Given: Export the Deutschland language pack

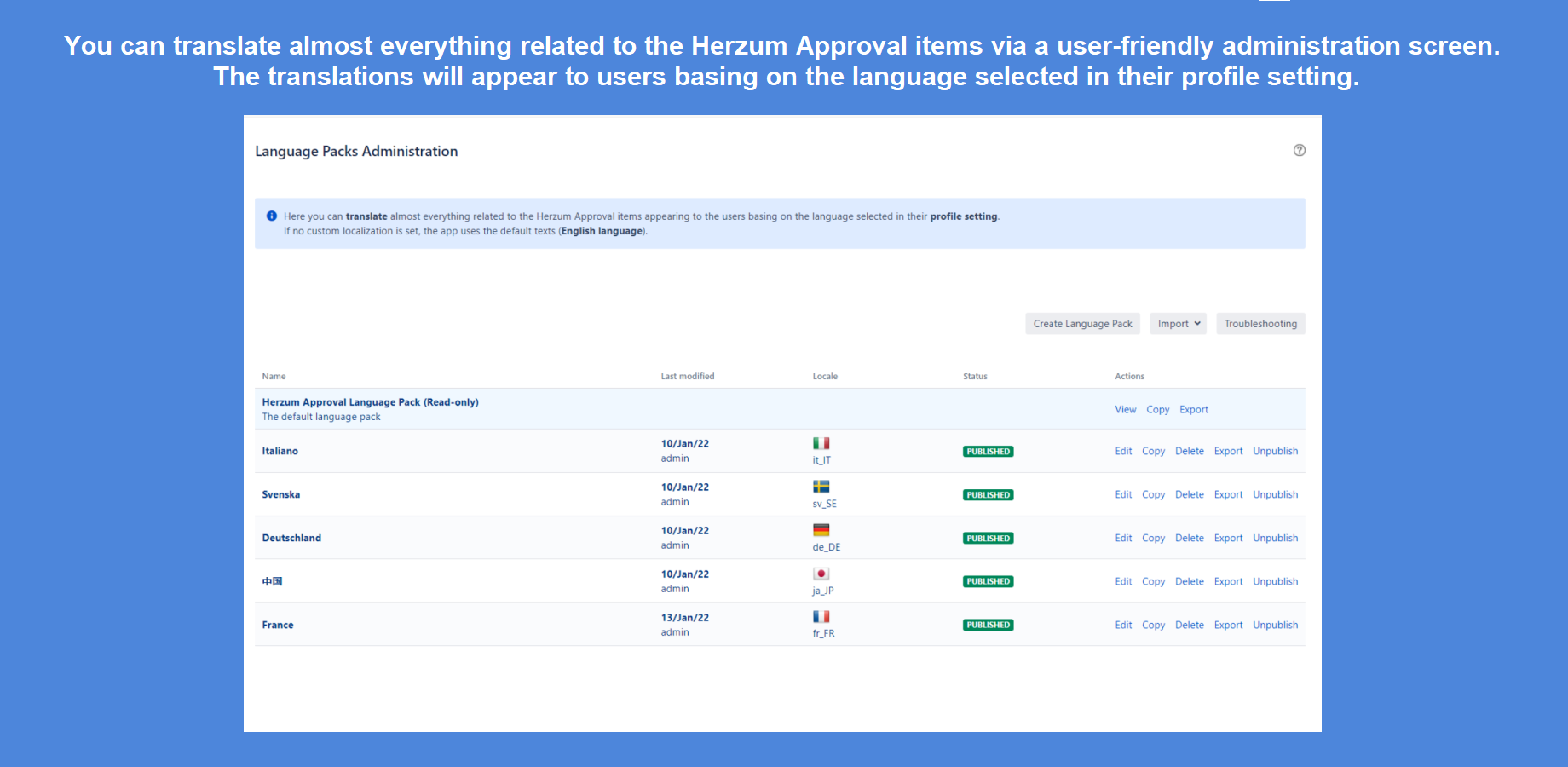Looking at the screenshot, I should 1228,538.
